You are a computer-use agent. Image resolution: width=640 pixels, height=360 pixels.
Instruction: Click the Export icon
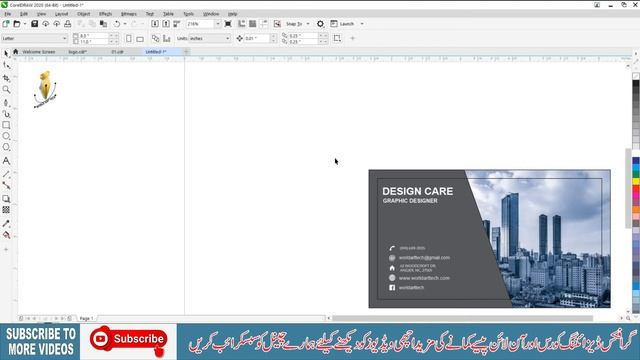click(166, 24)
